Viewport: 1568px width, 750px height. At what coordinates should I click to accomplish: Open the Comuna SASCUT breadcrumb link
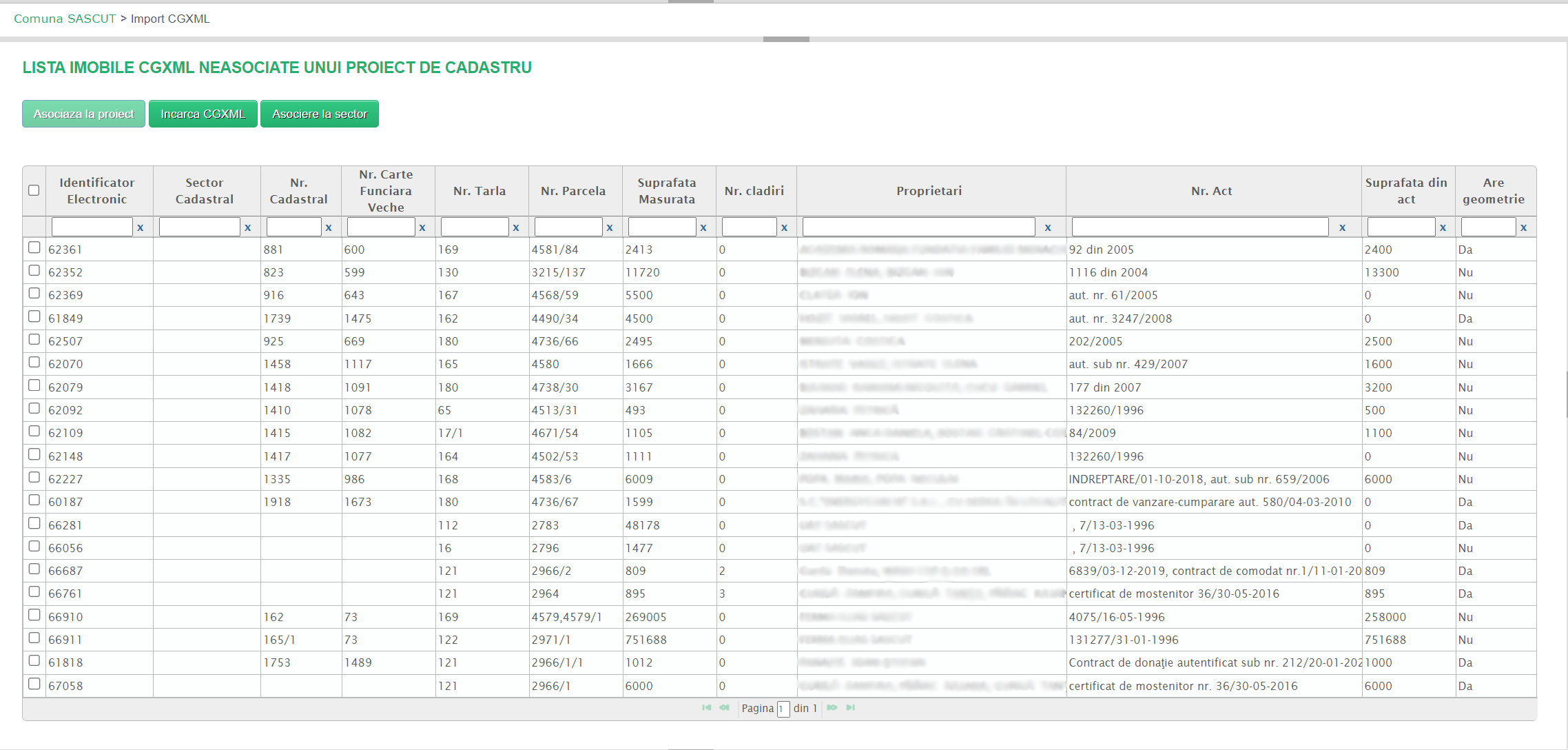pyautogui.click(x=65, y=19)
